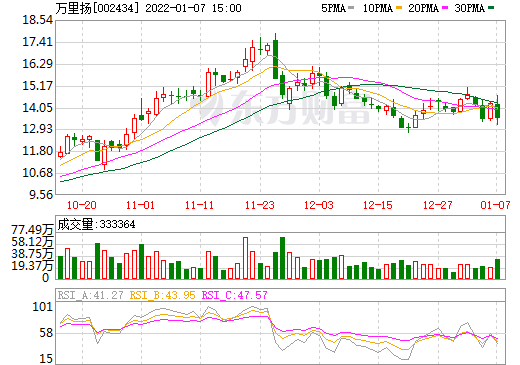Select the 01-07 date axis label
The height and width of the screenshot is (365, 520).
click(x=495, y=205)
